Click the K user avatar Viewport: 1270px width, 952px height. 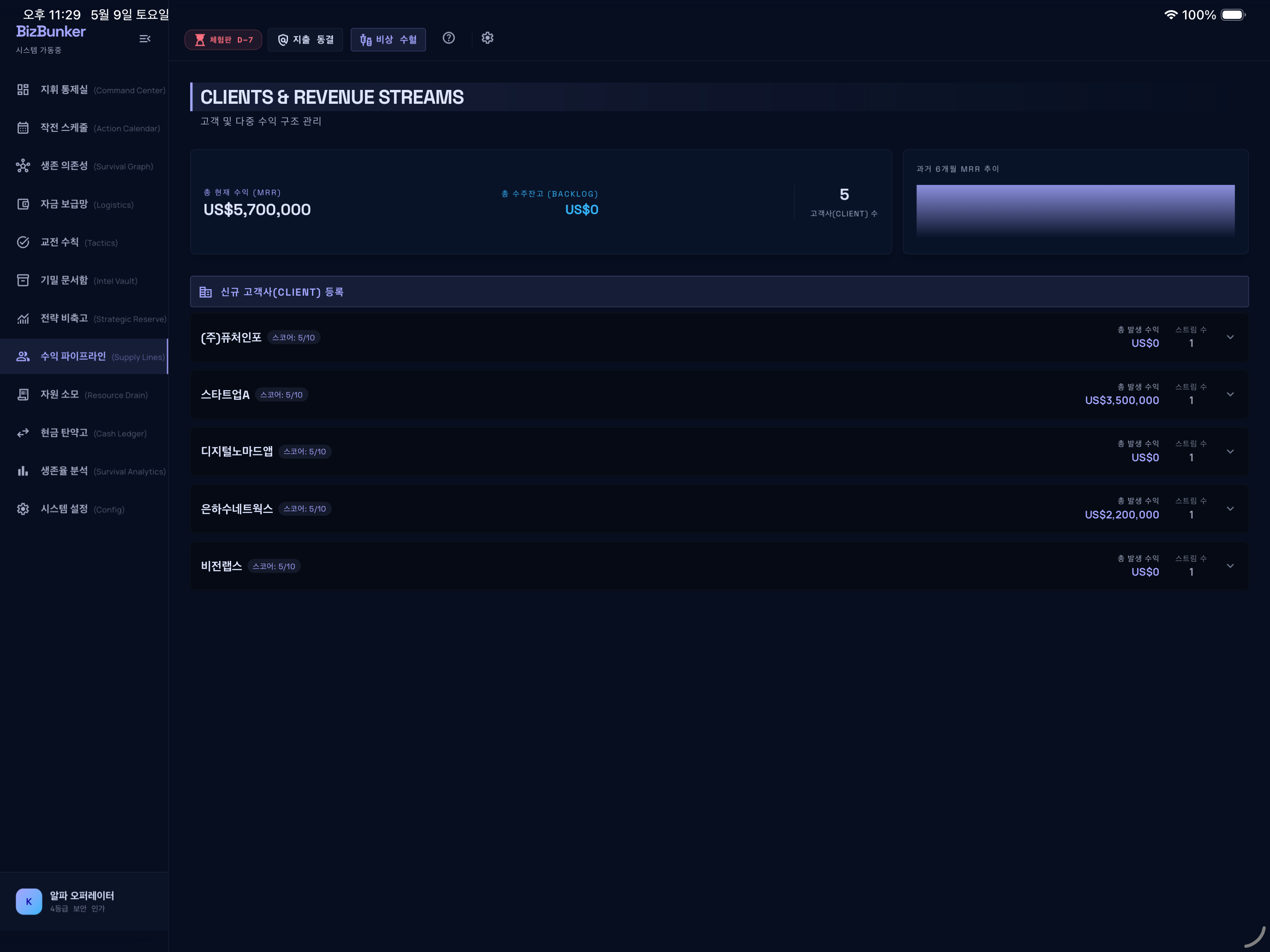29,902
